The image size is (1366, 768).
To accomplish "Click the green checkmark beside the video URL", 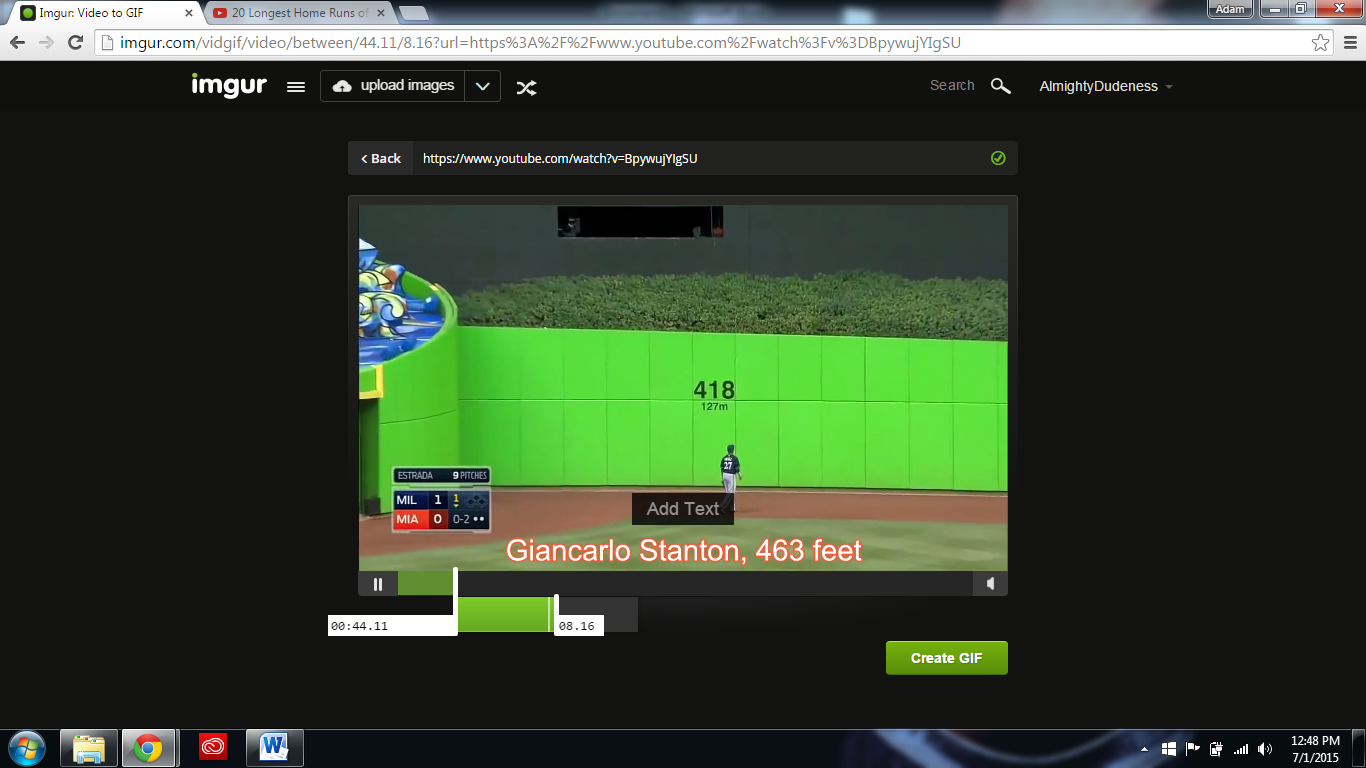I will pos(997,157).
